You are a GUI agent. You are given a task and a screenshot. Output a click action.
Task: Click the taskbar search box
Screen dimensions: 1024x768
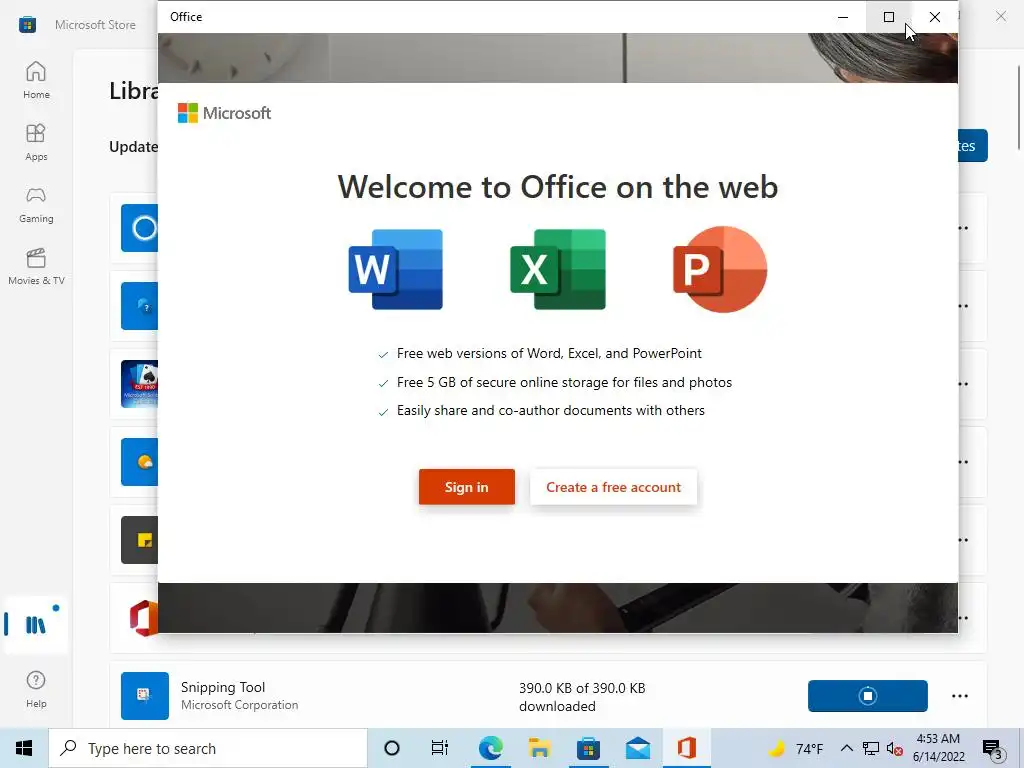pos(208,748)
